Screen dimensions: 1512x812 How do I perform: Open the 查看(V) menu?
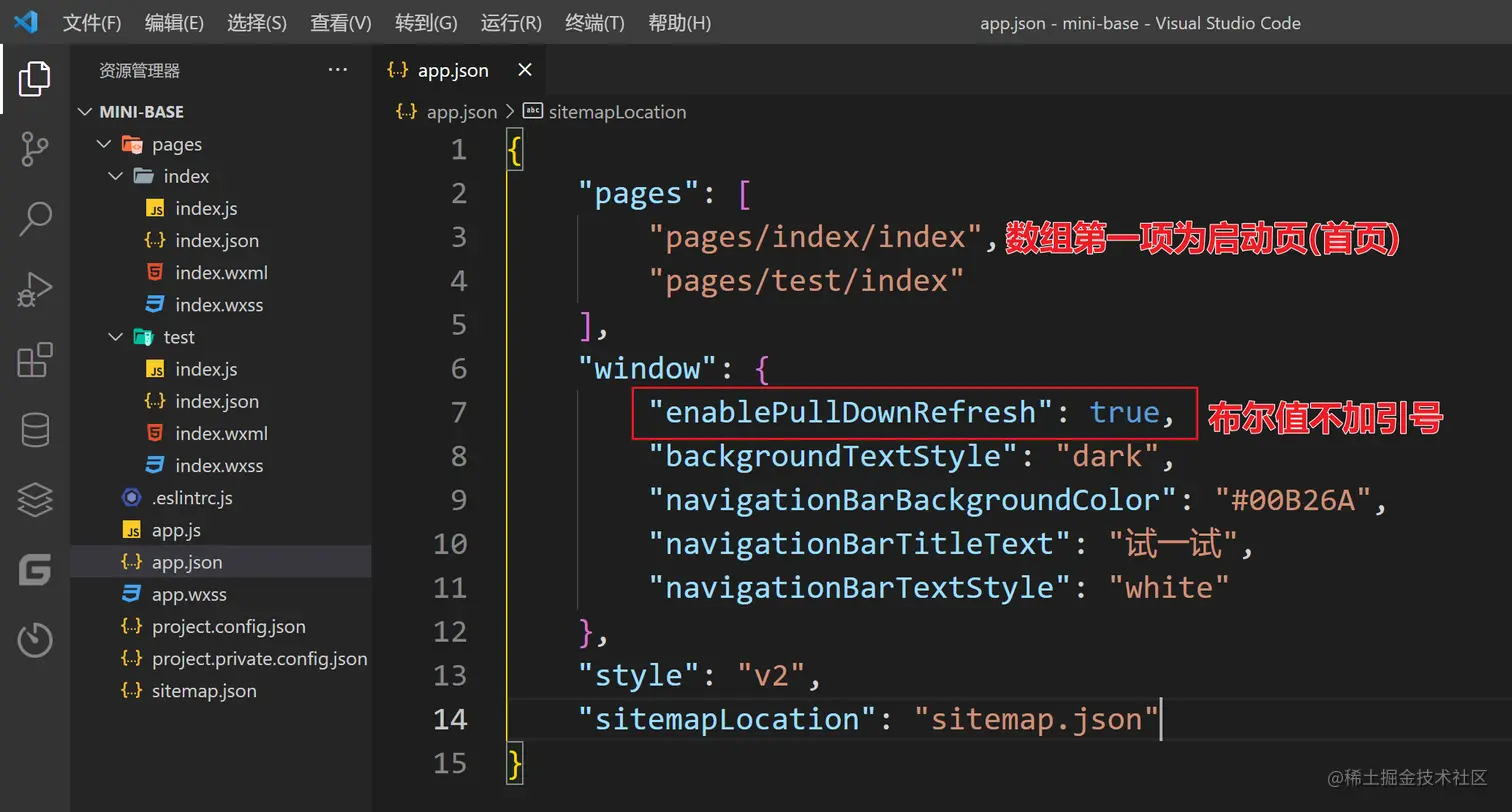pyautogui.click(x=341, y=22)
